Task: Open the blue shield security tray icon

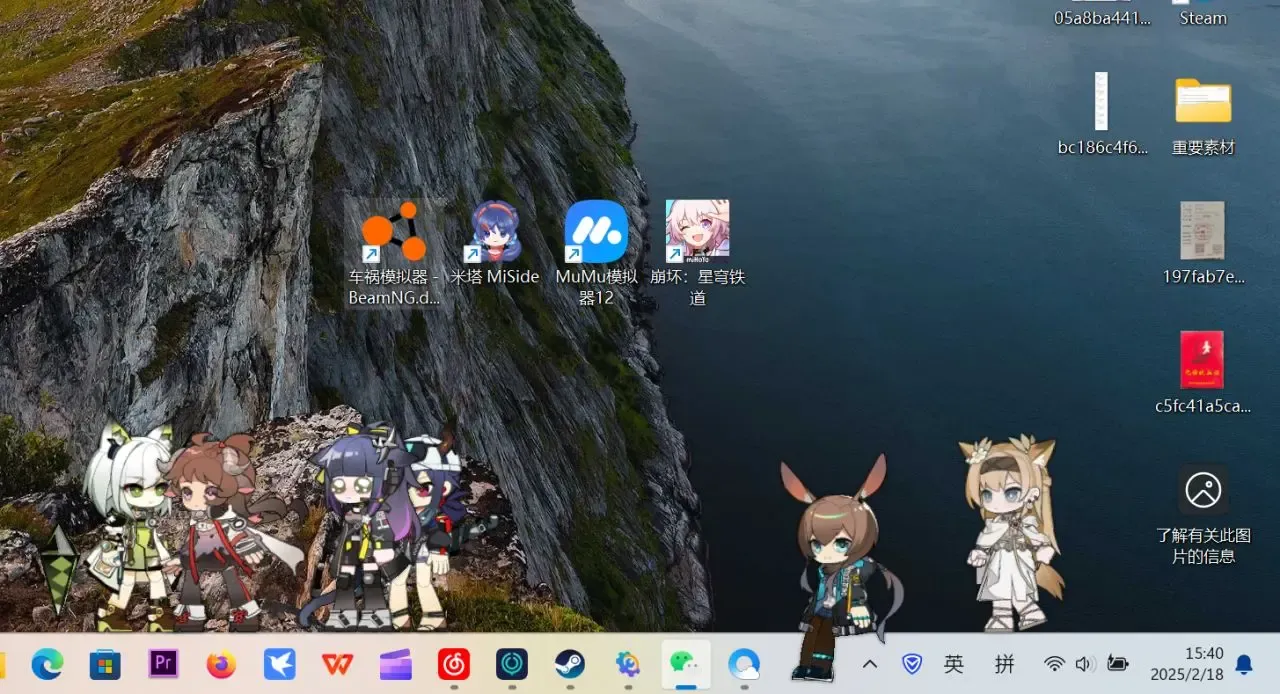Action: [x=912, y=664]
